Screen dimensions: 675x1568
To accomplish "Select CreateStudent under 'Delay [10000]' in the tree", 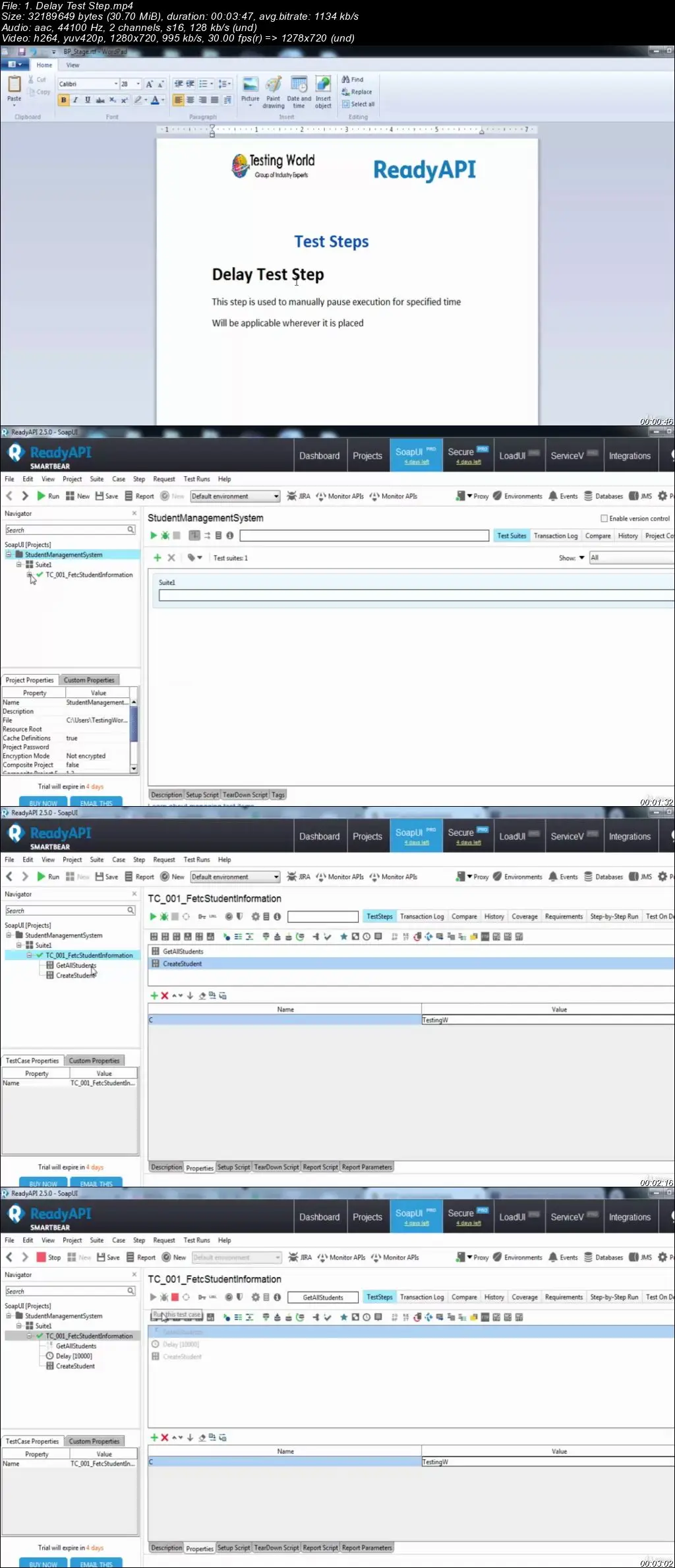I will [75, 1366].
